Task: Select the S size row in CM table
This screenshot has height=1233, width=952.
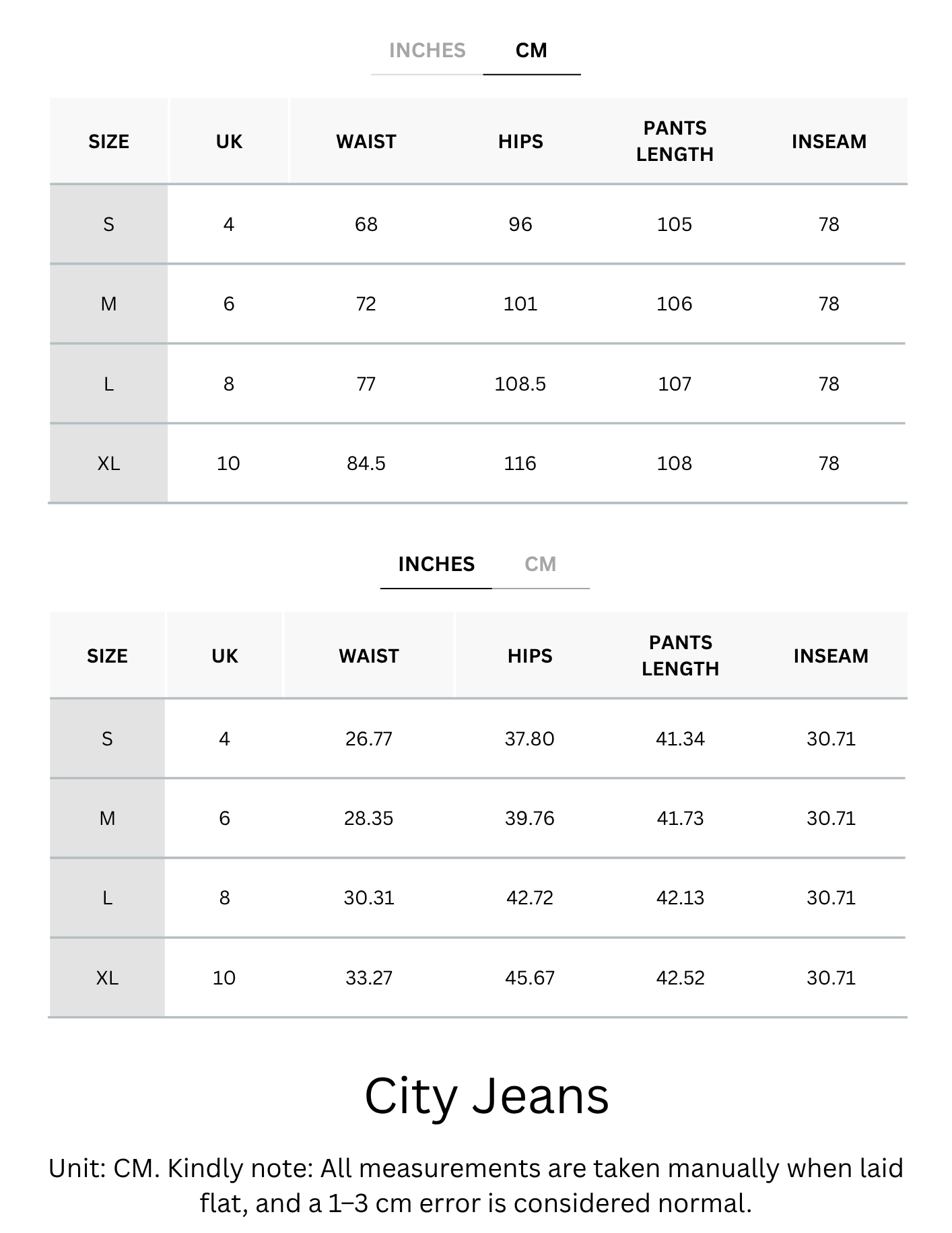Action: (x=478, y=224)
